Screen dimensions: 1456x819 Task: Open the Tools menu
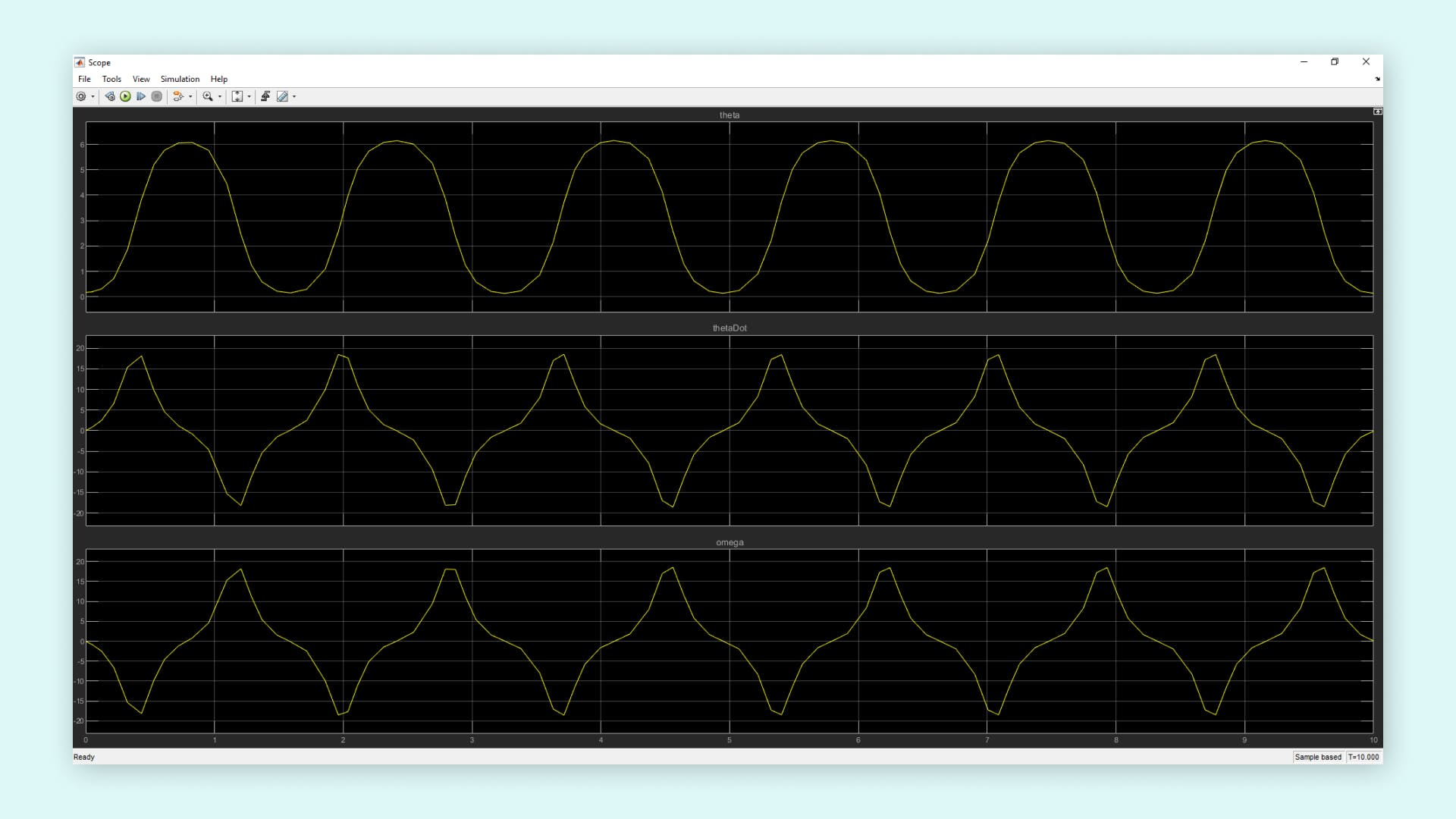coord(111,79)
